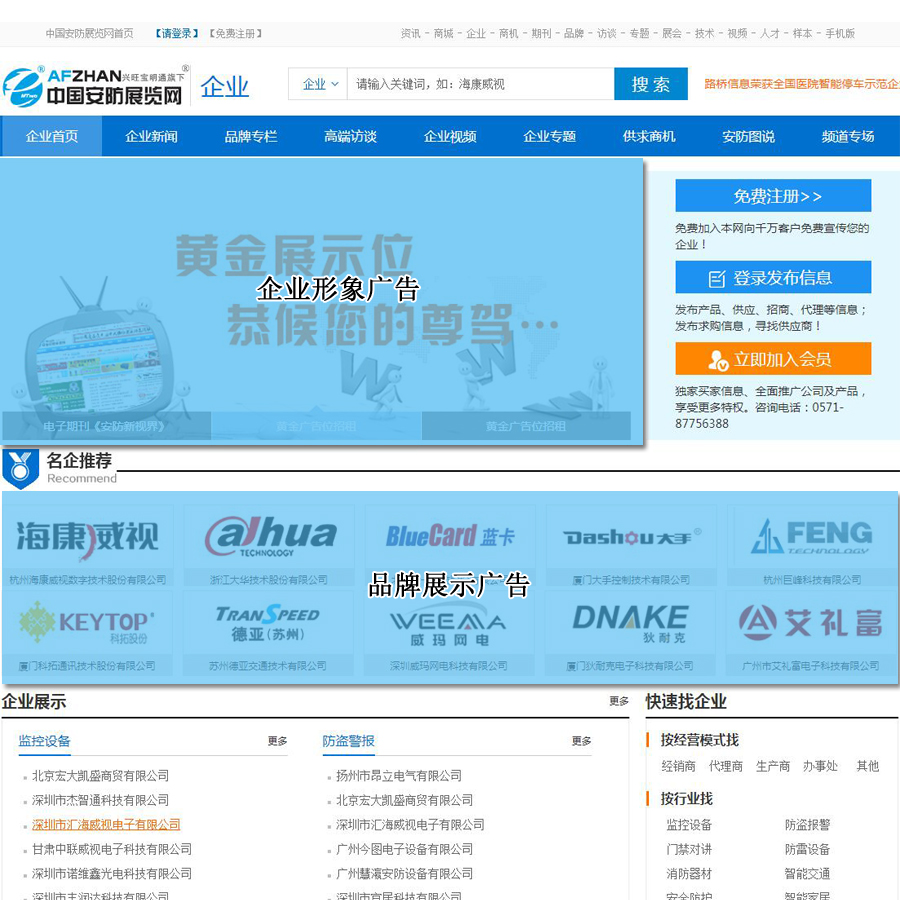The image size is (900, 900).
Task: Click the AFZHAN site logo
Action: pyautogui.click(x=95, y=86)
